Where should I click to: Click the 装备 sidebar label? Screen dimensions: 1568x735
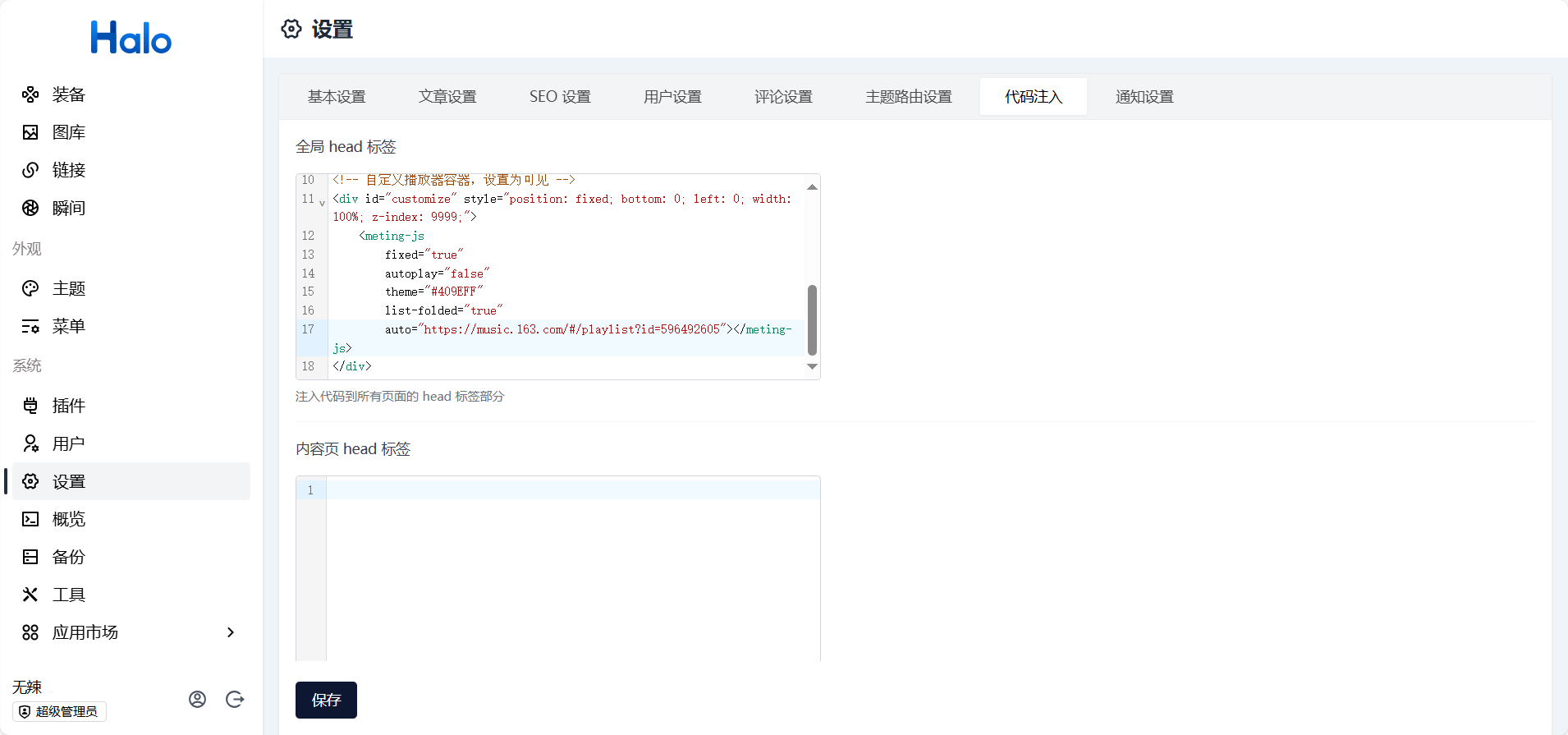pos(69,94)
